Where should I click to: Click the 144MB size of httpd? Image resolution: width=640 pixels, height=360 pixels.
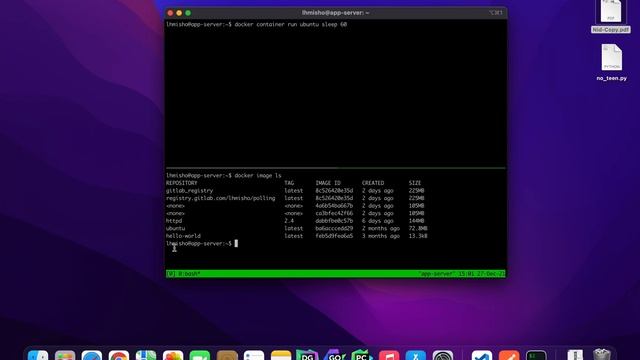(416, 221)
